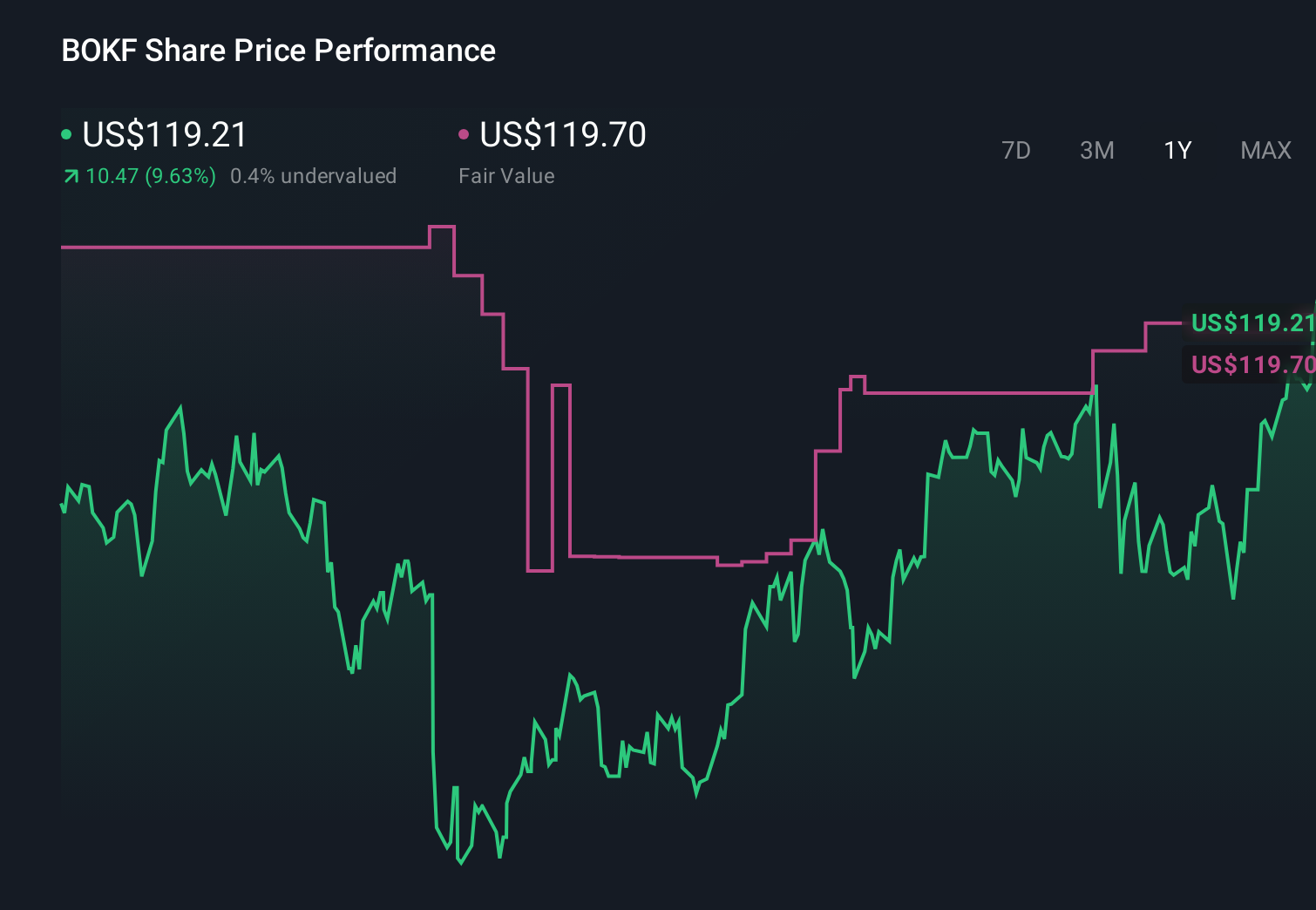This screenshot has width=1316, height=910.
Task: Click the BOKF chart title text
Action: (x=277, y=51)
